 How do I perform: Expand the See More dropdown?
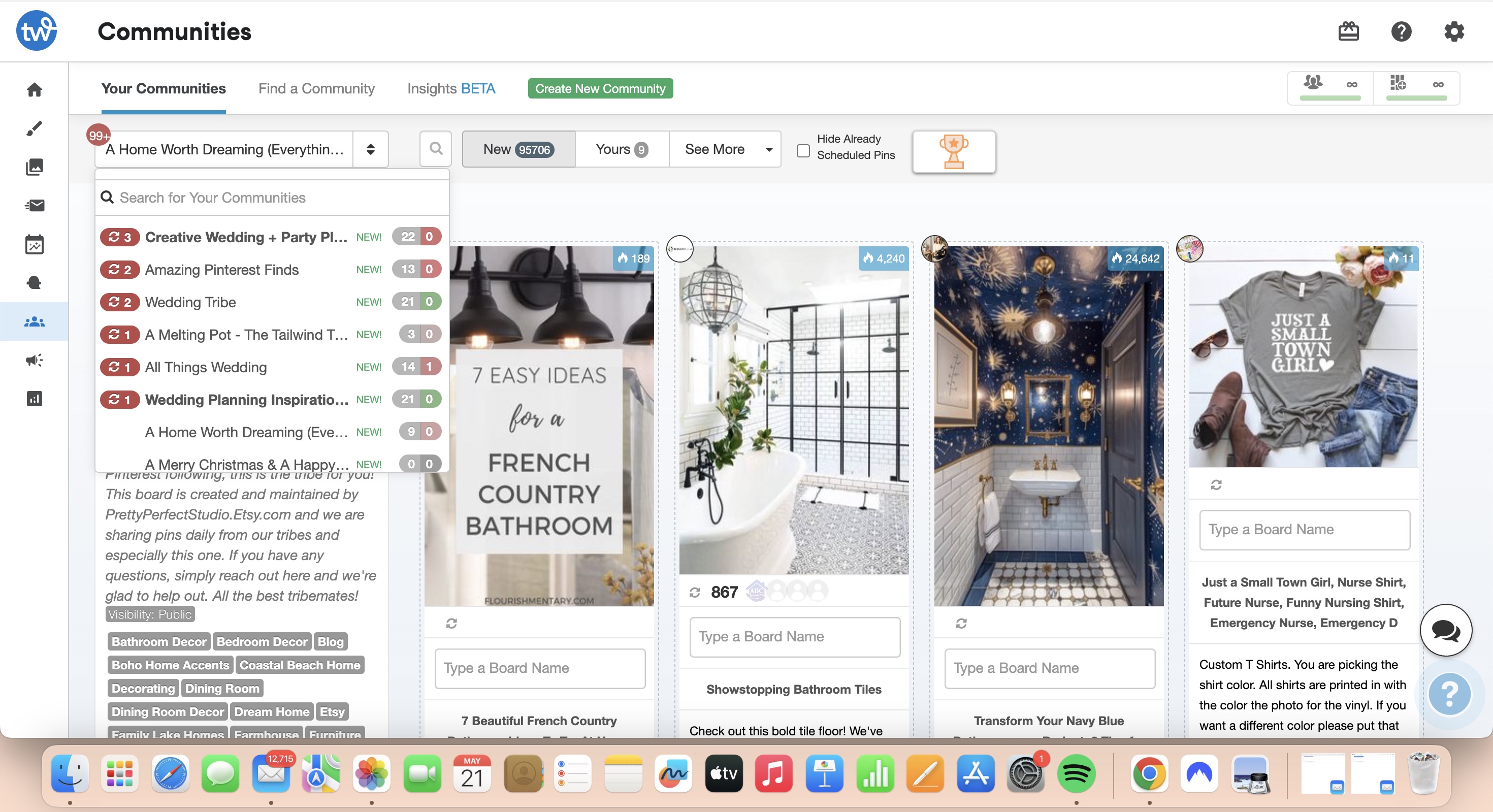point(725,149)
